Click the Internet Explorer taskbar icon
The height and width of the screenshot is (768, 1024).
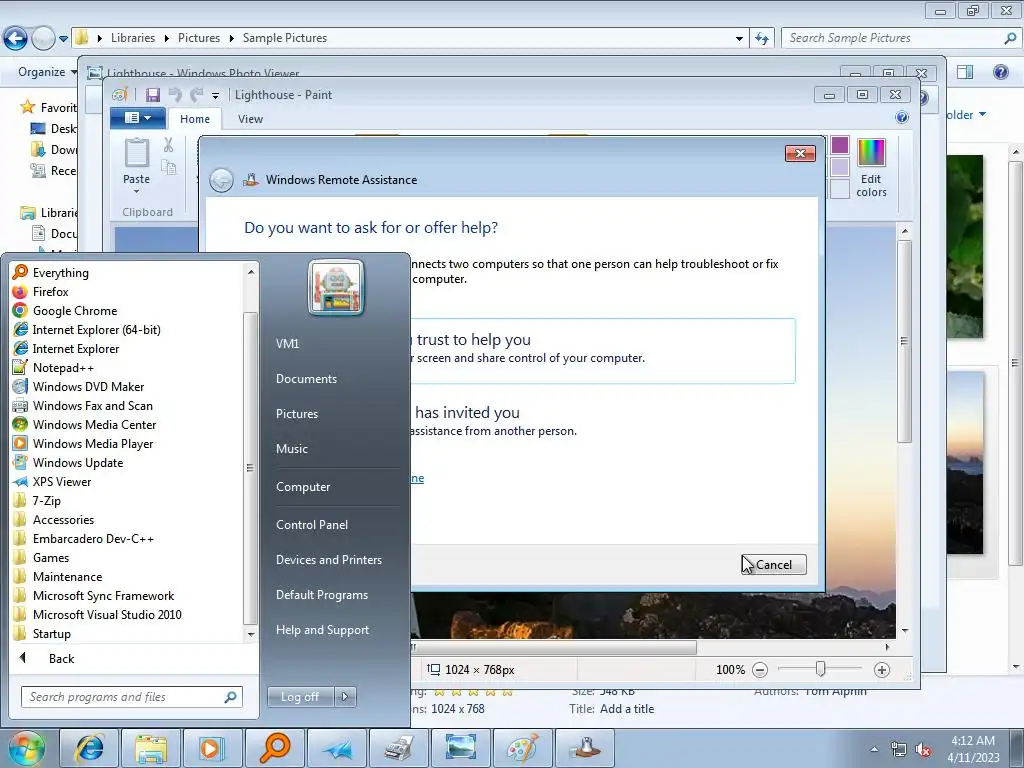click(x=89, y=748)
